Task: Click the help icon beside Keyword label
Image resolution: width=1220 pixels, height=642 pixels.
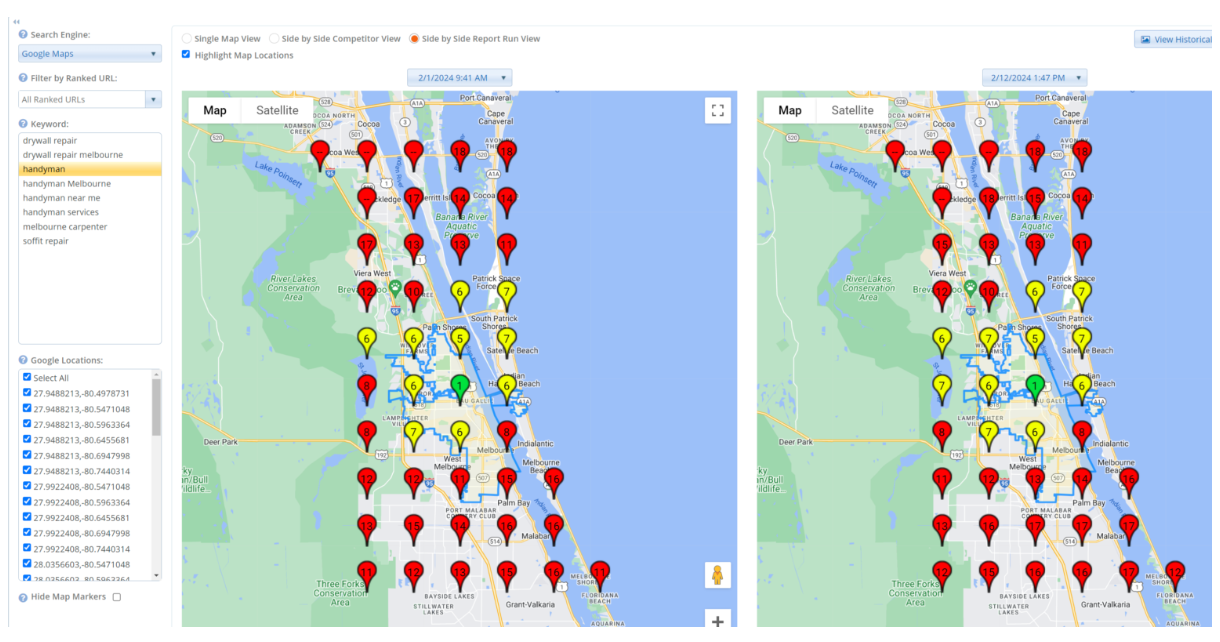Action: (23, 124)
